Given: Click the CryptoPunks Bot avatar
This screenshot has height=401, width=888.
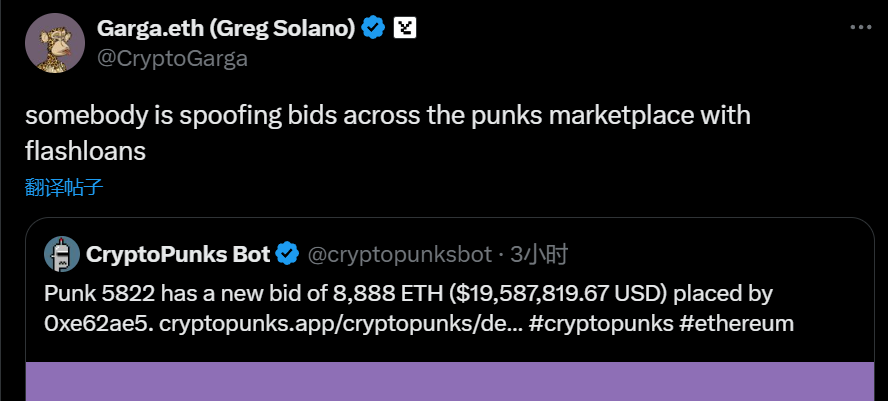Looking at the screenshot, I should click(62, 255).
